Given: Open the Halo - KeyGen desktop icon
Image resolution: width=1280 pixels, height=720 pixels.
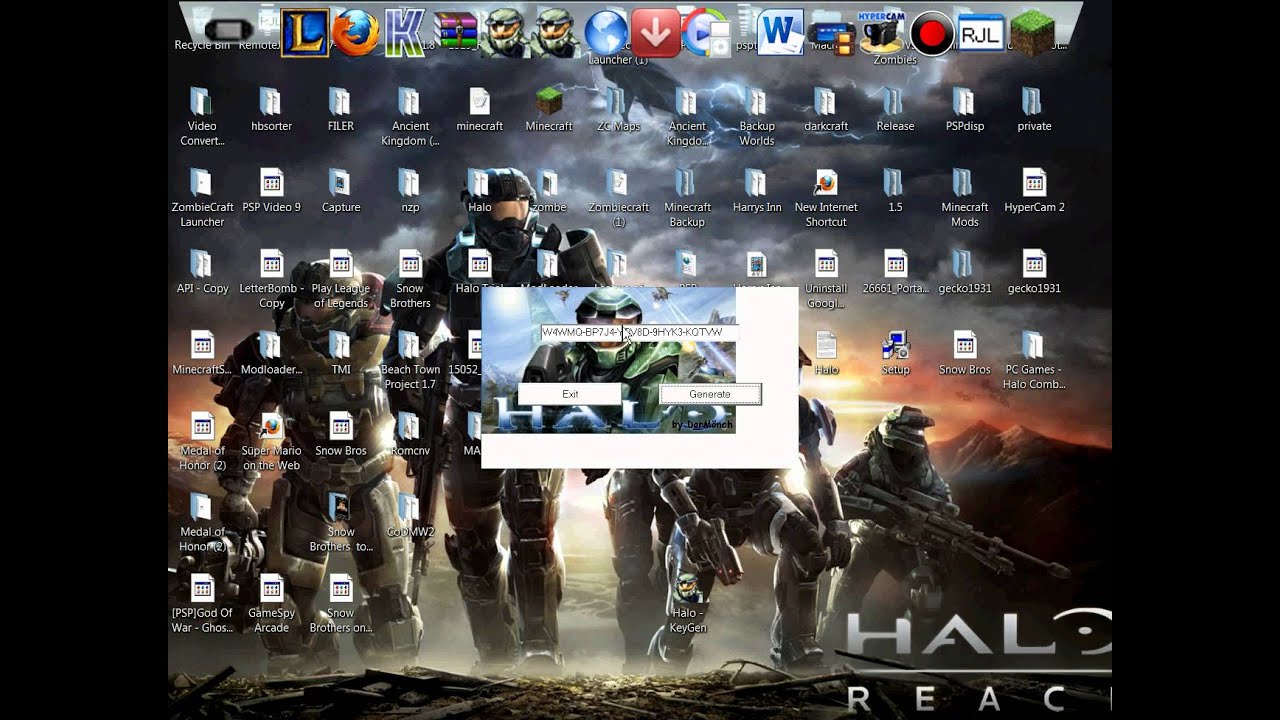Looking at the screenshot, I should tap(687, 603).
